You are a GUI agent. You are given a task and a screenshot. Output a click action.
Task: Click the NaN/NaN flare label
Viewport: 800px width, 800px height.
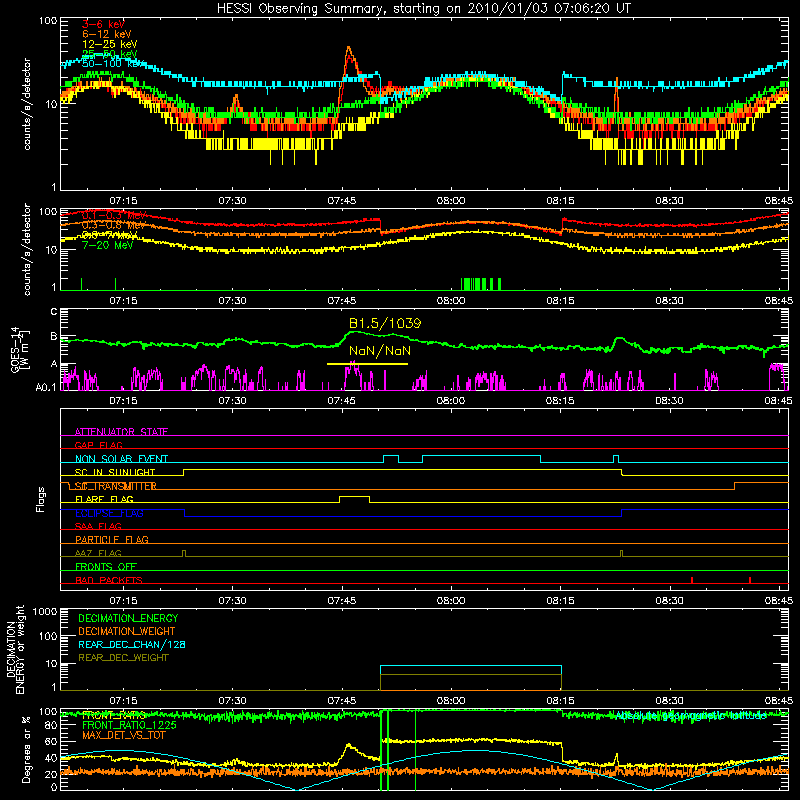(x=380, y=351)
